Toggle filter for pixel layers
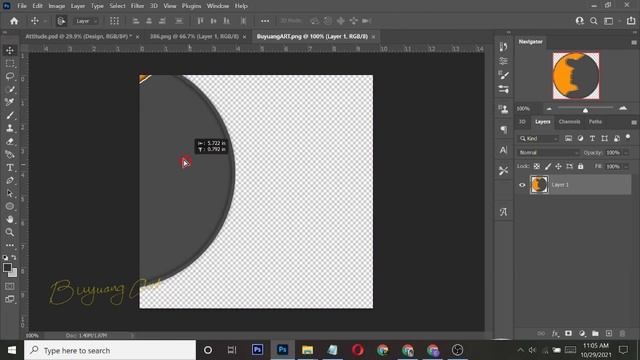This screenshot has height=360, width=640. point(568,138)
